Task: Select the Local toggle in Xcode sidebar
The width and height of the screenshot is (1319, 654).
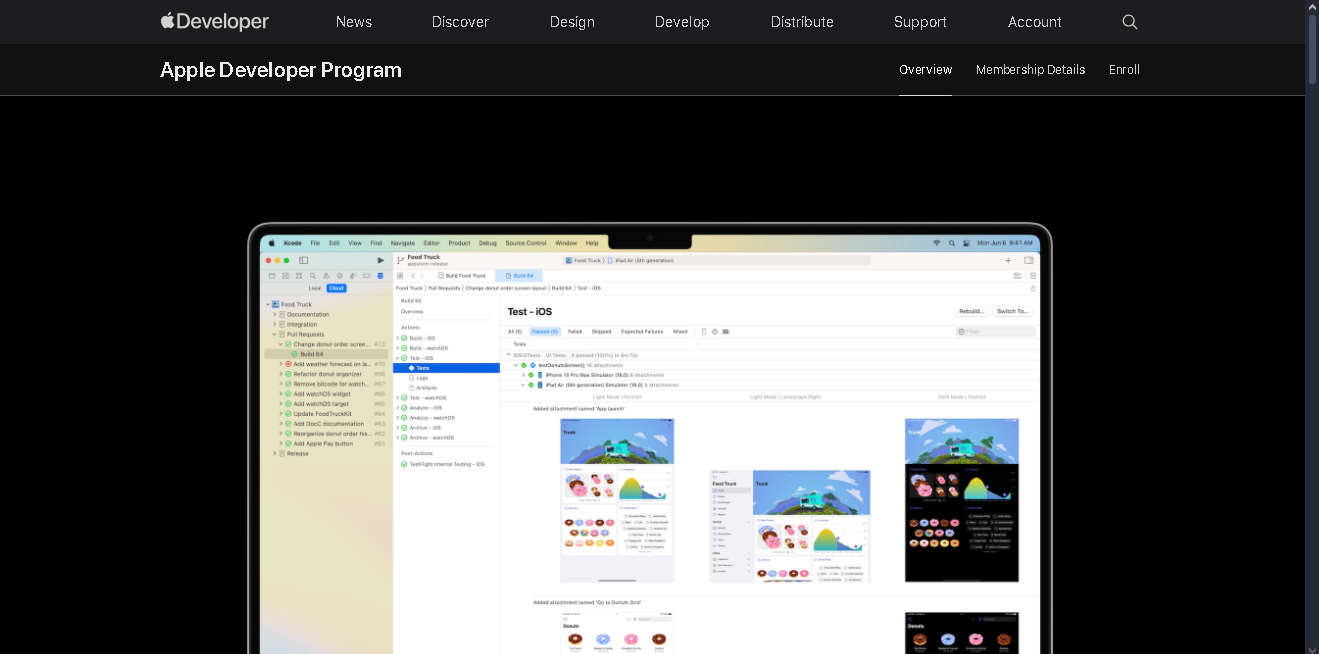Action: tap(315, 288)
